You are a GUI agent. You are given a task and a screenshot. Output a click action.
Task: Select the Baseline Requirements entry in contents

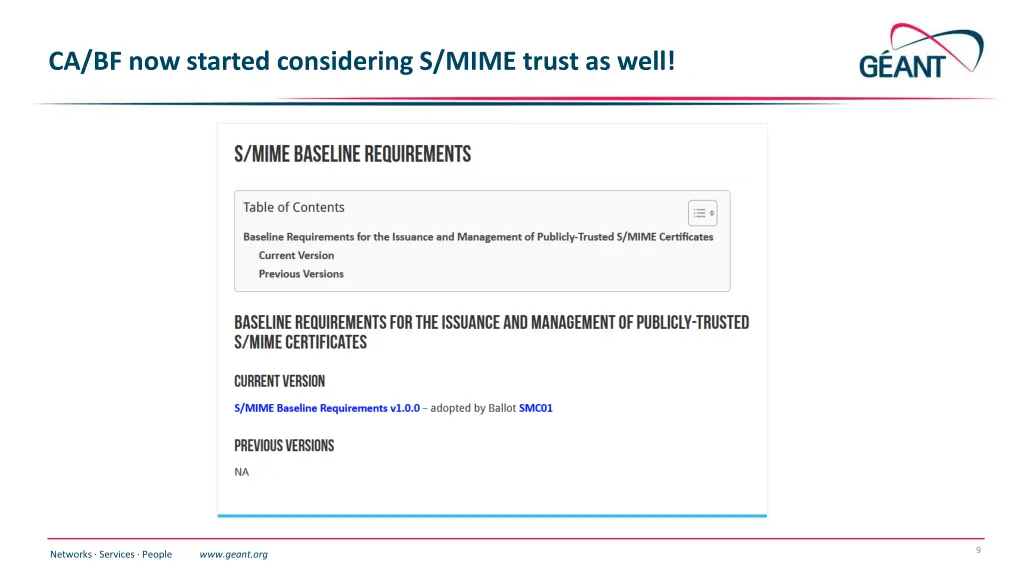point(478,237)
